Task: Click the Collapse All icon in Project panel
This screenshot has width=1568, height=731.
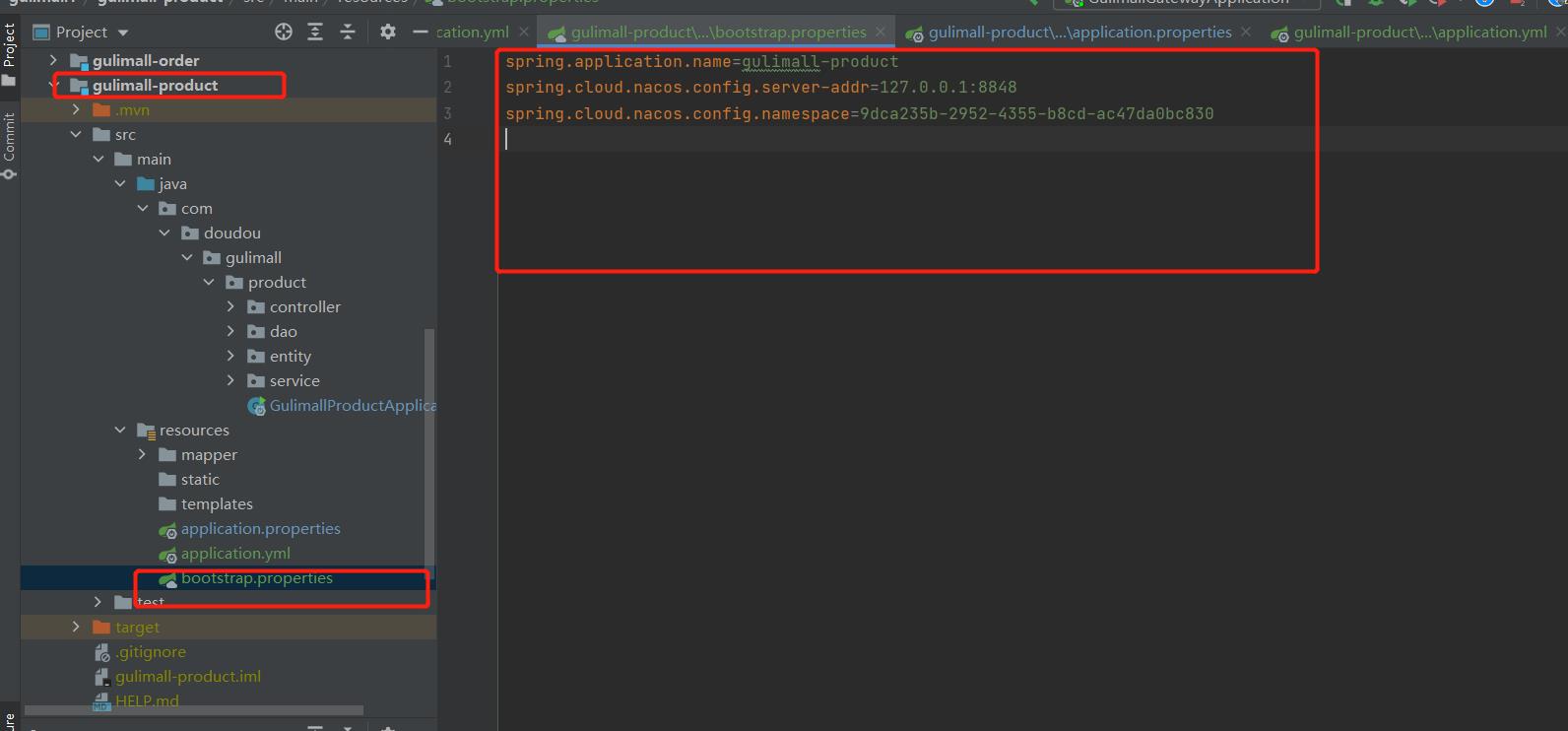Action: click(x=348, y=32)
